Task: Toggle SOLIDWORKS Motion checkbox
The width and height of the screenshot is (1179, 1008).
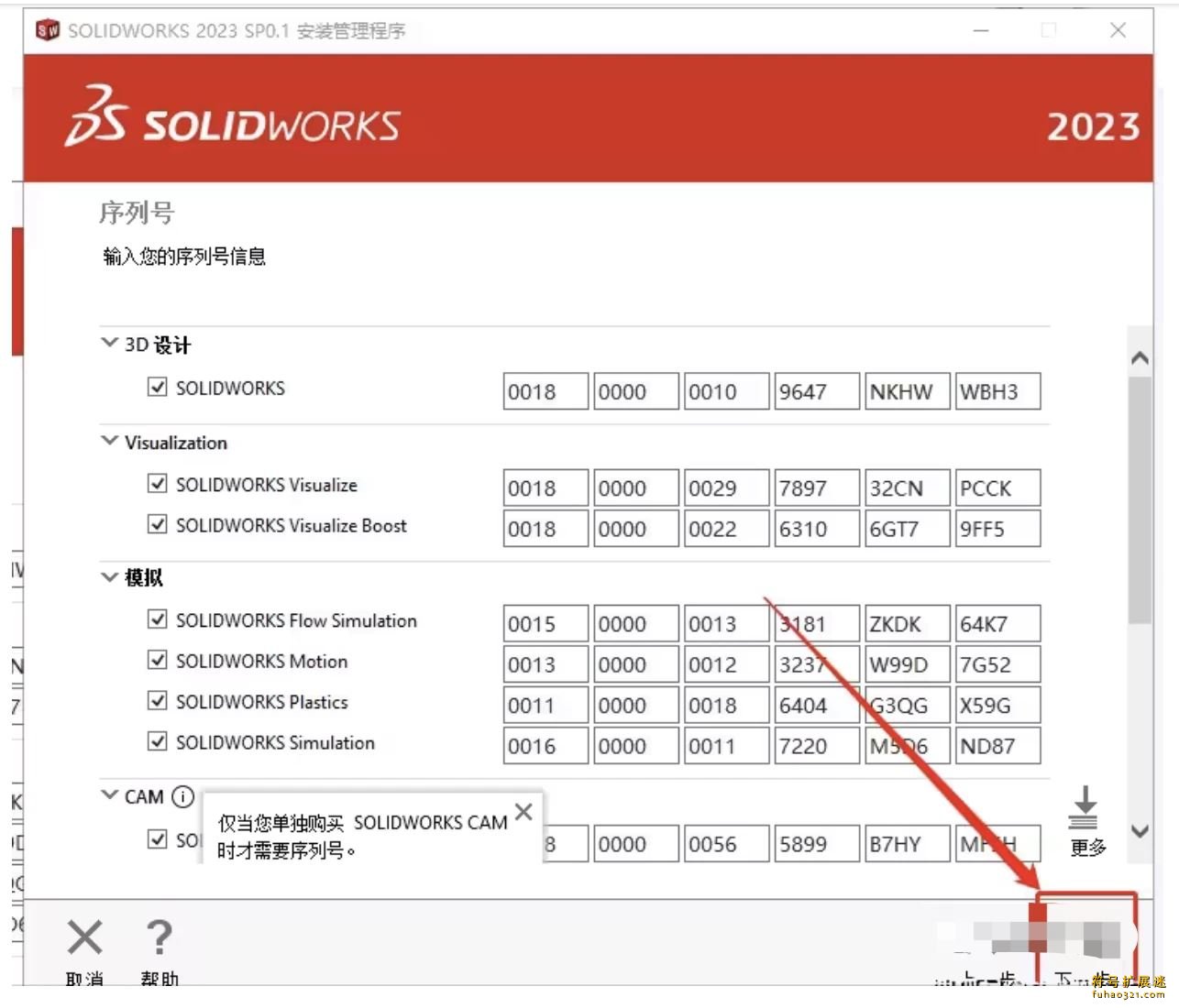Action: click(158, 660)
